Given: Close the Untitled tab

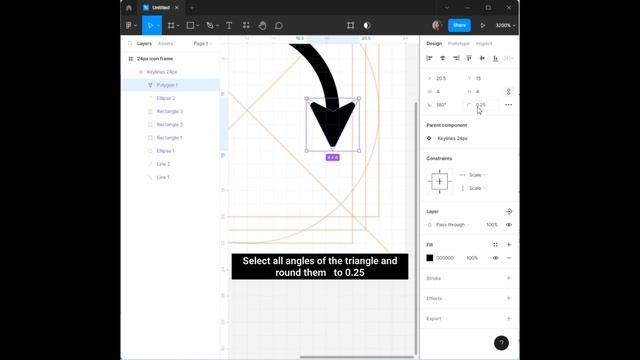Looking at the screenshot, I should 177,8.
